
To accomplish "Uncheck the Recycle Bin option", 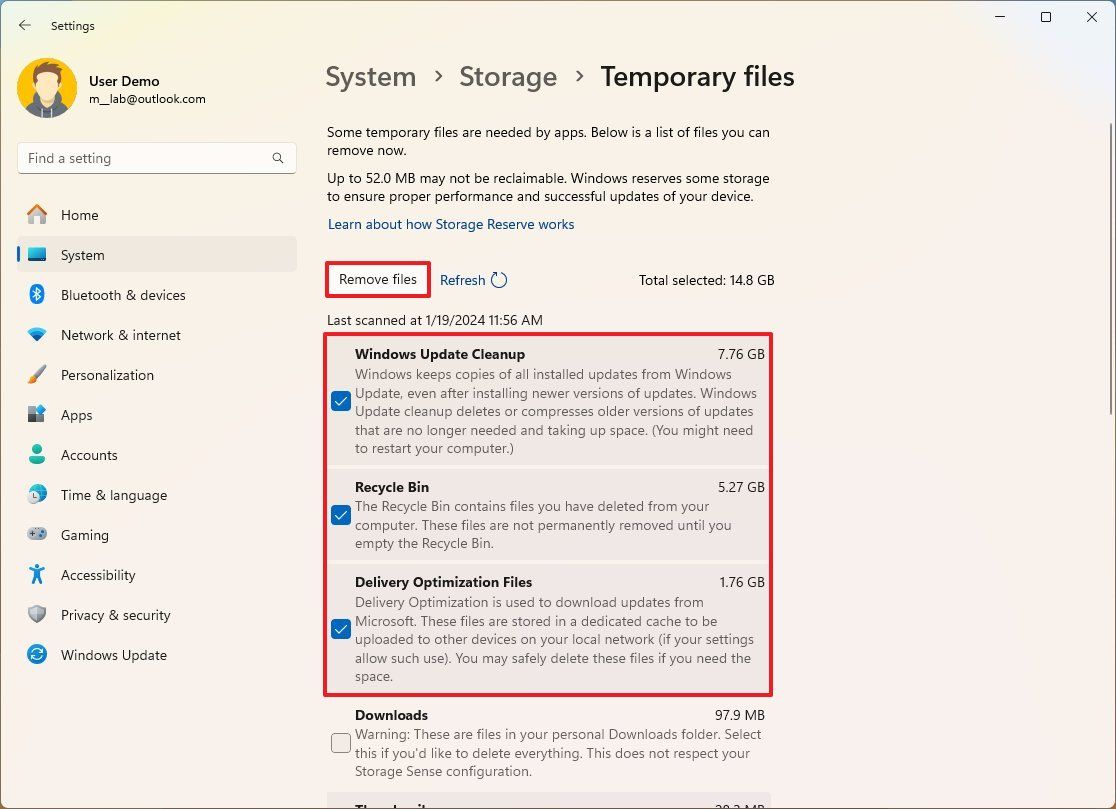I will pos(340,515).
